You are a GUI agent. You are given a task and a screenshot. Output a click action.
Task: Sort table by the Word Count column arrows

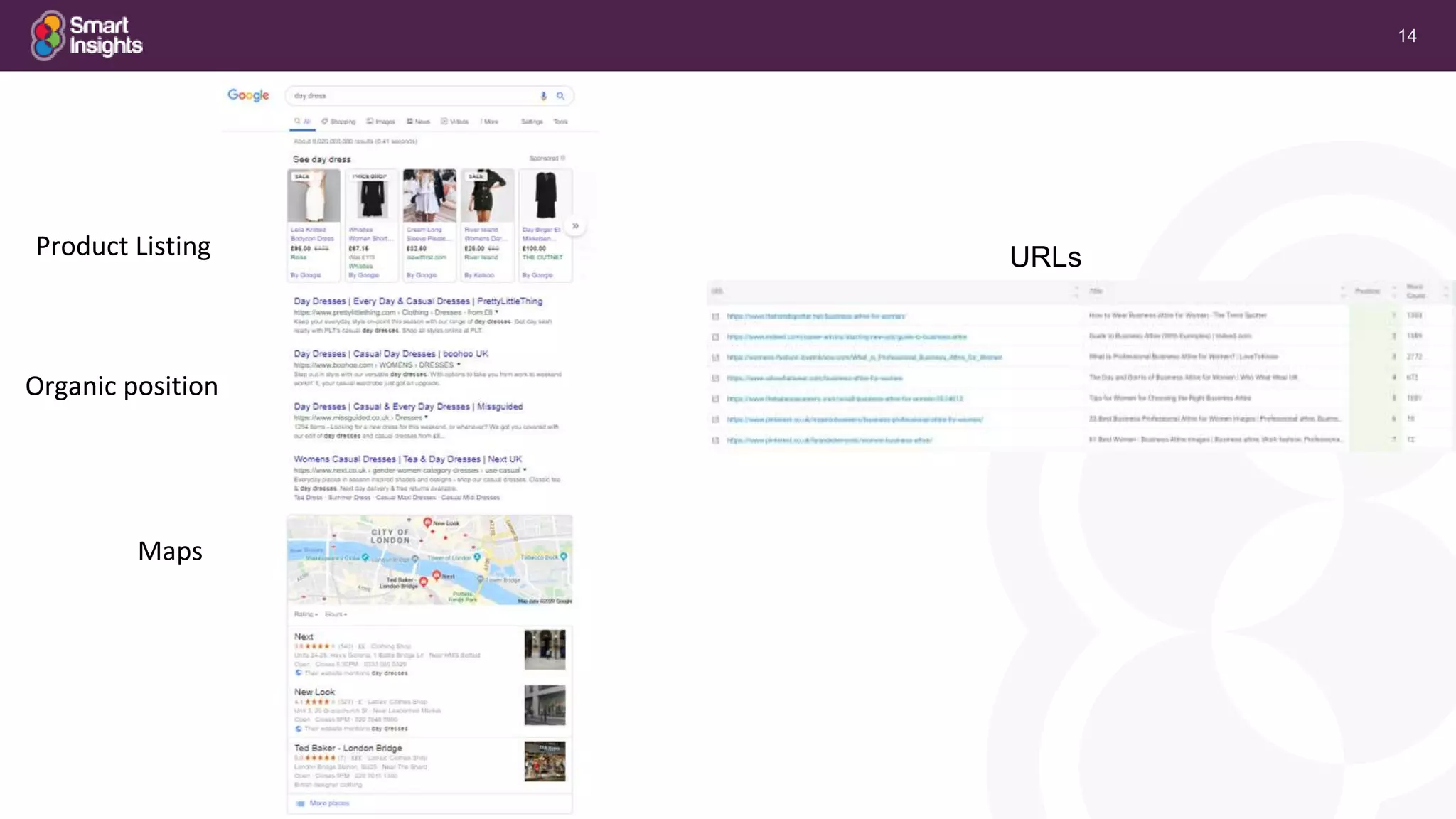(x=1445, y=291)
